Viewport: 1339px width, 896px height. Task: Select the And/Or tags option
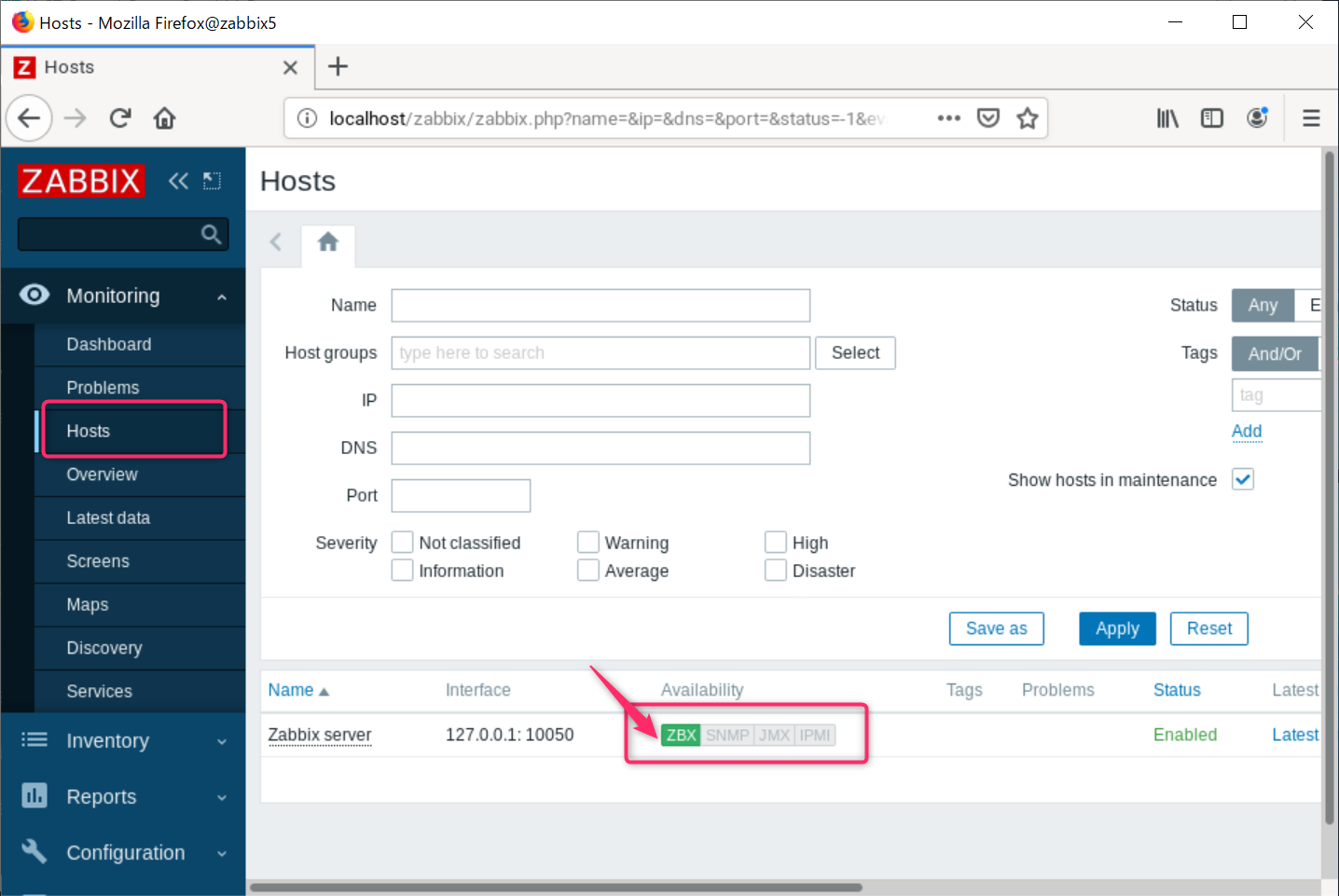[x=1275, y=354]
